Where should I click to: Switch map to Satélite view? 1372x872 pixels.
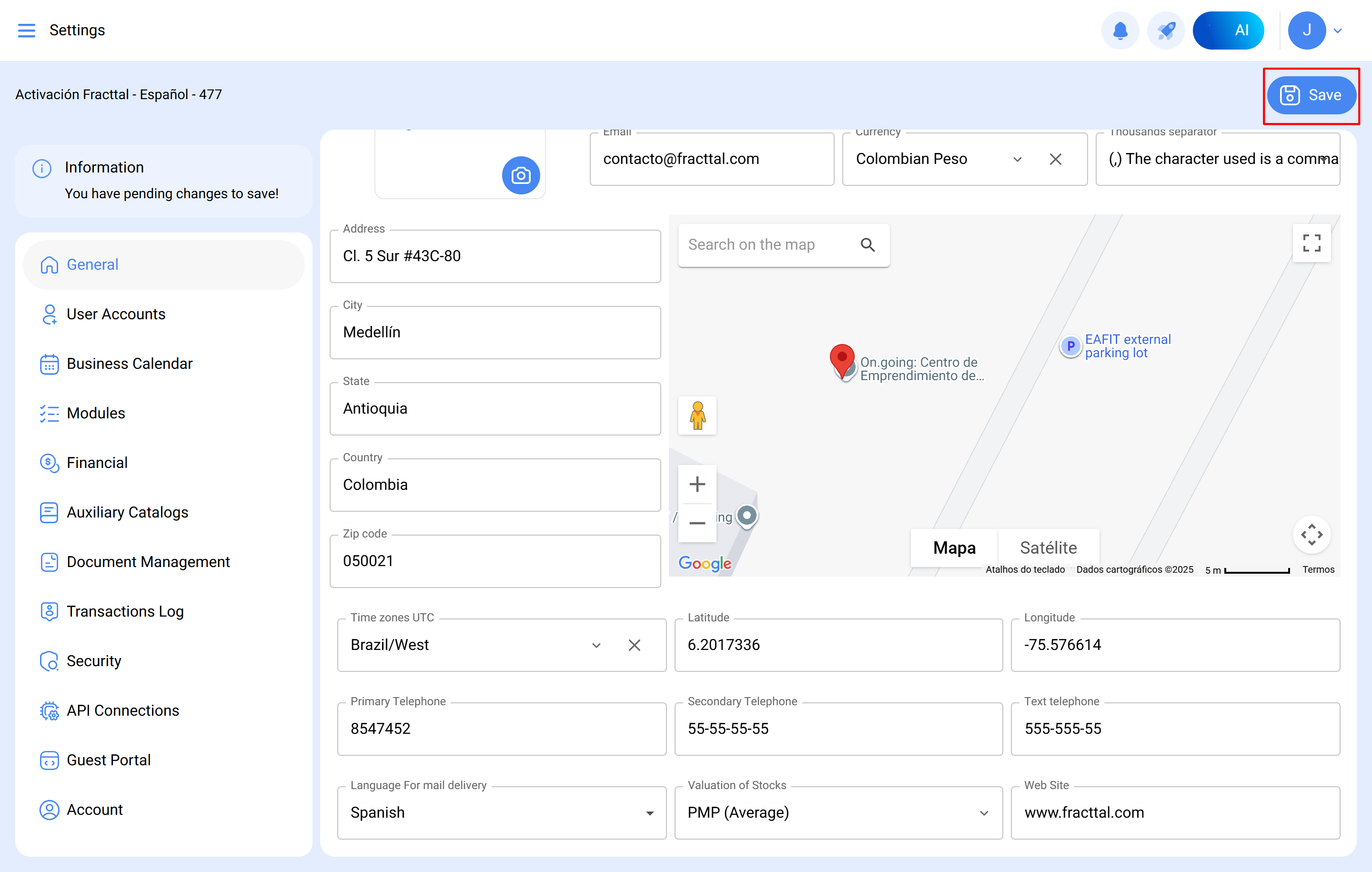(1048, 548)
